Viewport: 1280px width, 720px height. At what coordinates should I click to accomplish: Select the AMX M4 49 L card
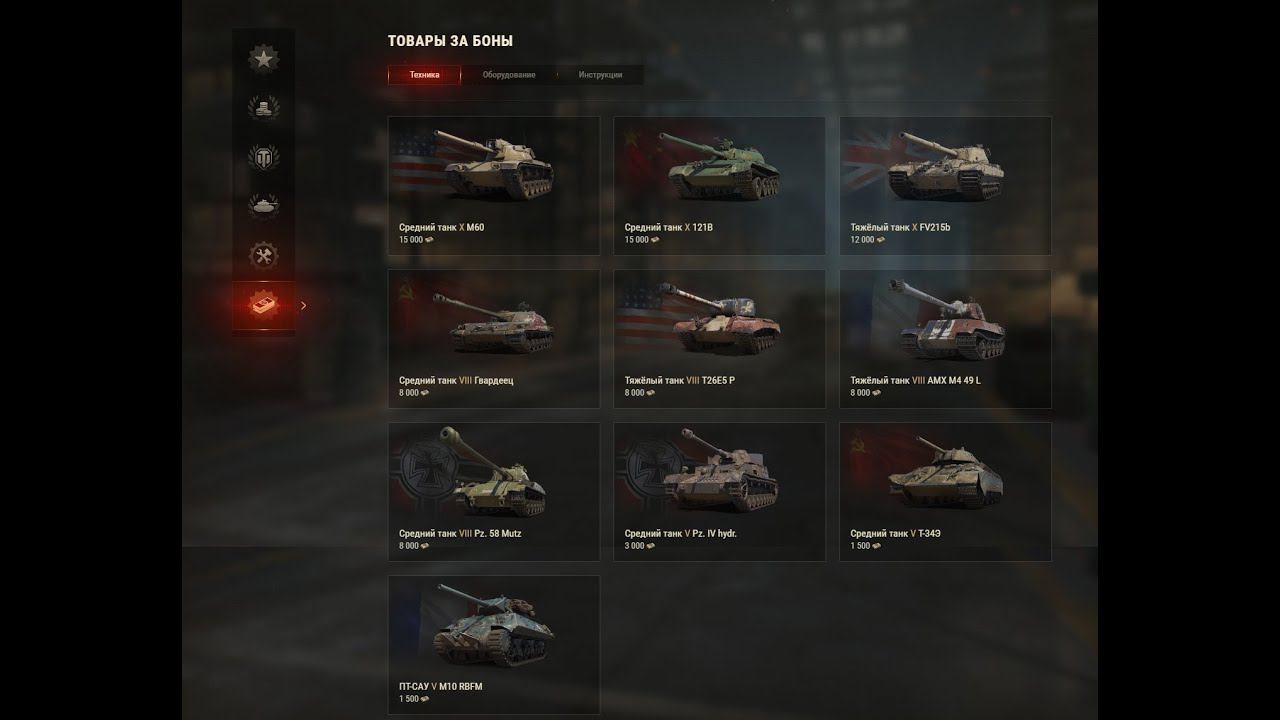click(x=945, y=338)
